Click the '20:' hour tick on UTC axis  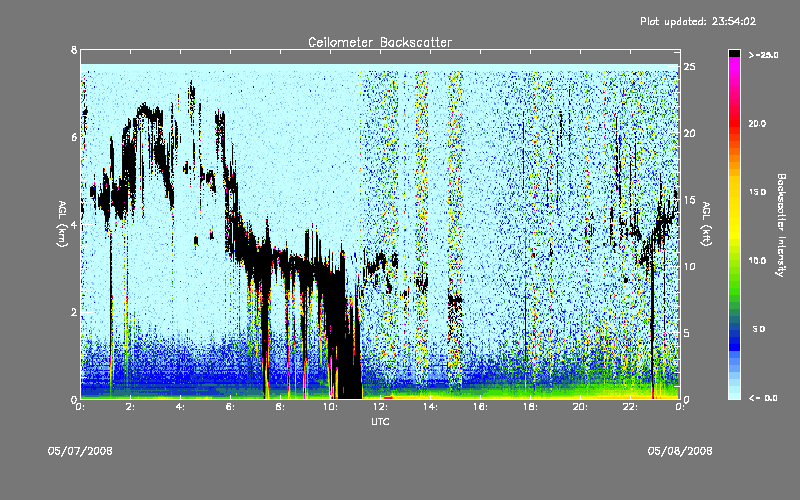click(580, 407)
